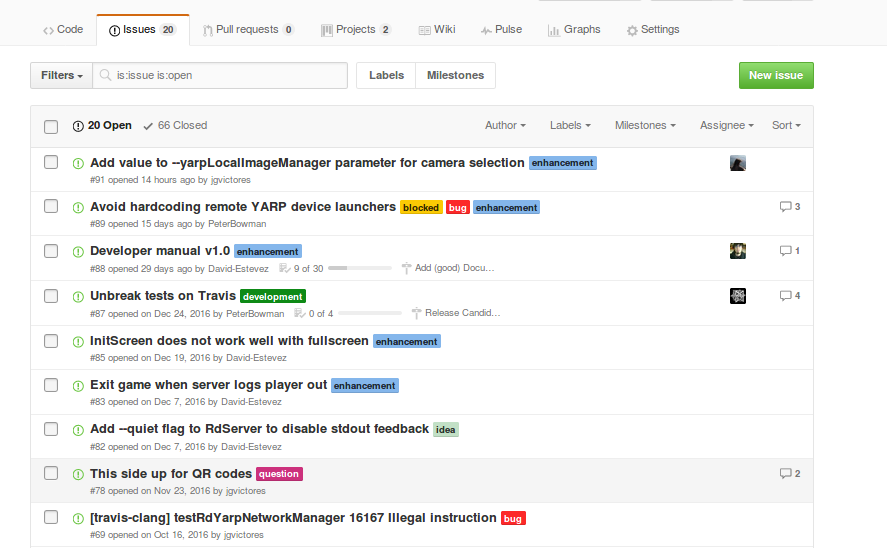Focus the issue search field
The height and width of the screenshot is (548, 887).
[228, 76]
